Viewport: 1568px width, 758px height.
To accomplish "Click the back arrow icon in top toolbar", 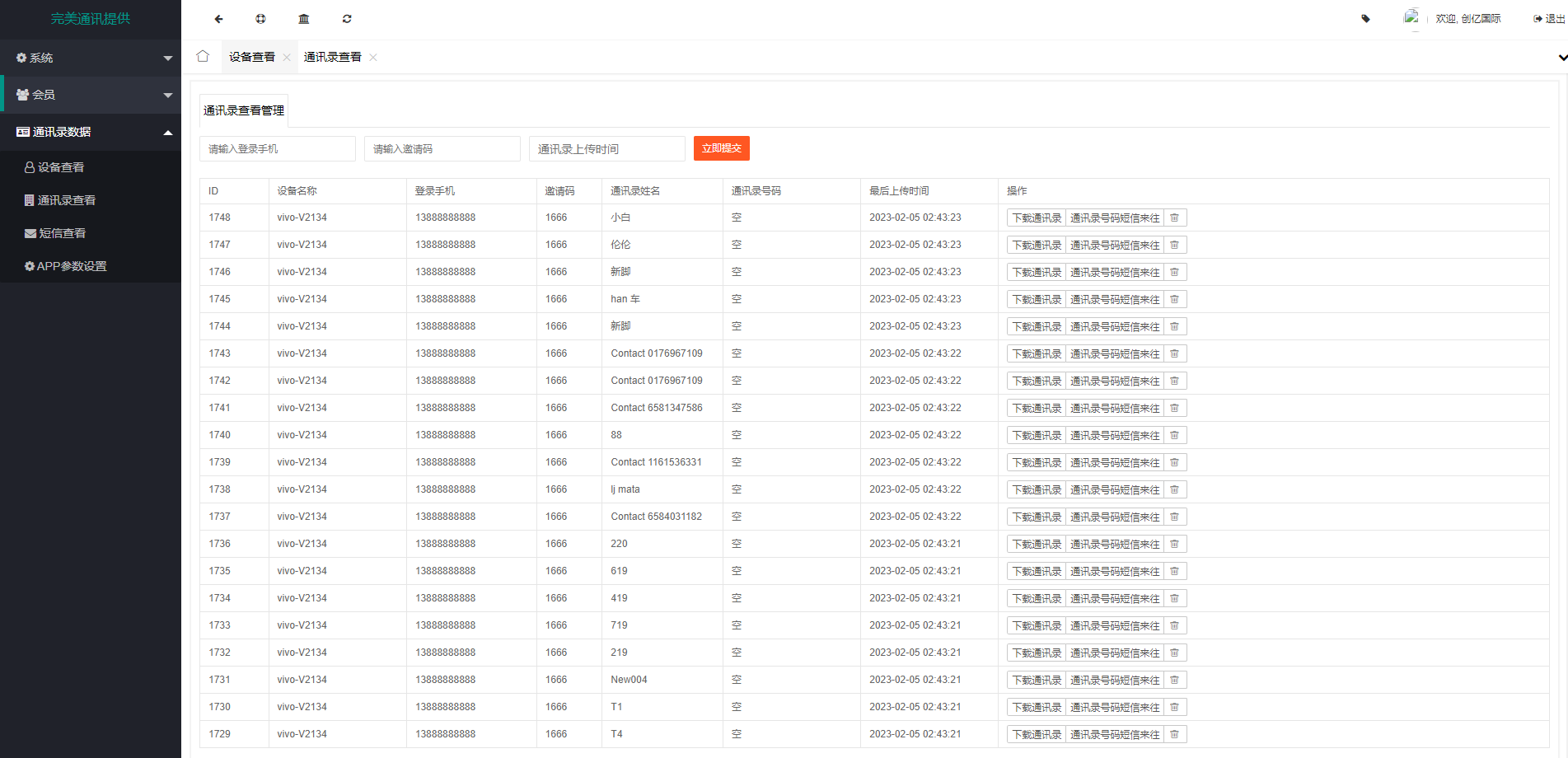I will (x=218, y=19).
